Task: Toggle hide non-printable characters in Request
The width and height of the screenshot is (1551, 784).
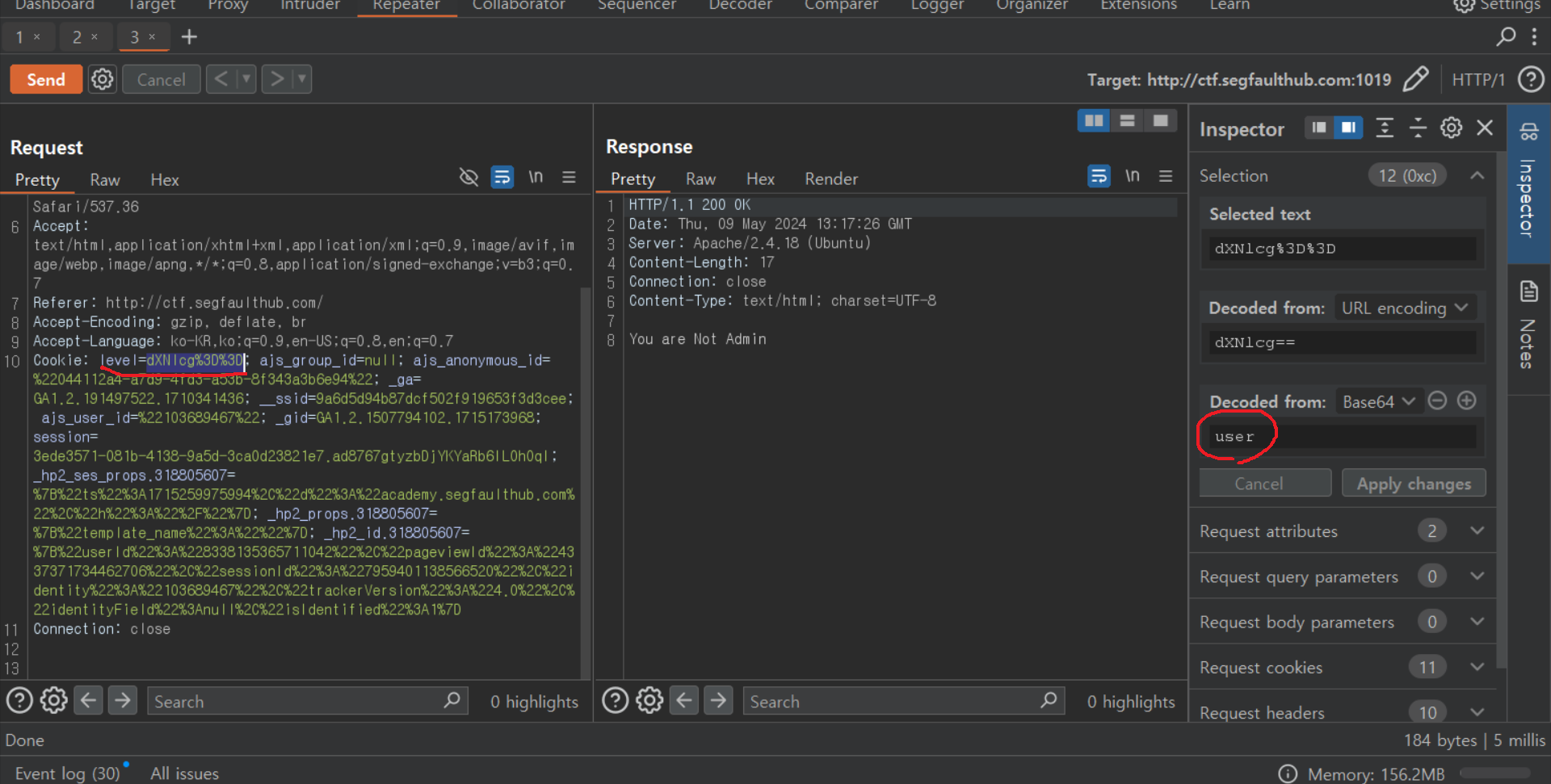Action: [x=469, y=177]
